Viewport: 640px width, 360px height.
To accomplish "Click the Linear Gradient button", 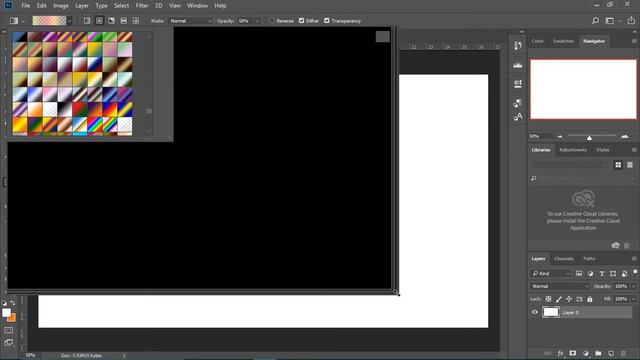I will coord(87,21).
